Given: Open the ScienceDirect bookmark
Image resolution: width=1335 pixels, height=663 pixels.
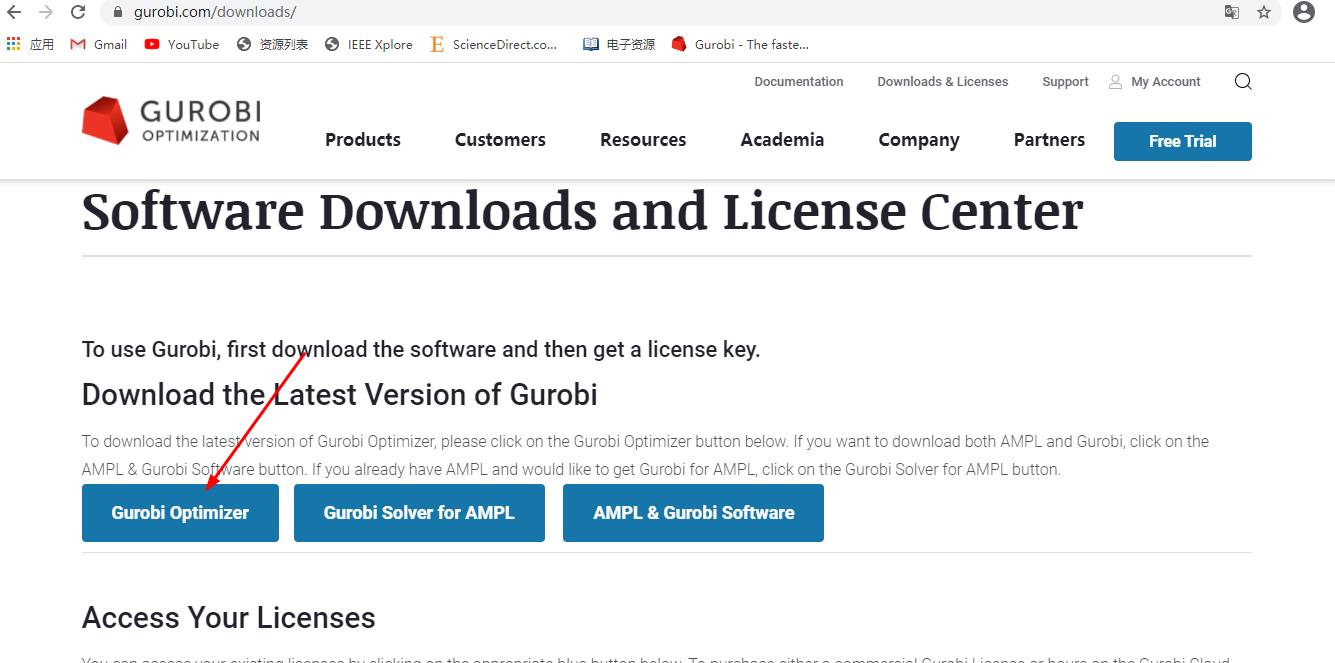Looking at the screenshot, I should point(495,44).
